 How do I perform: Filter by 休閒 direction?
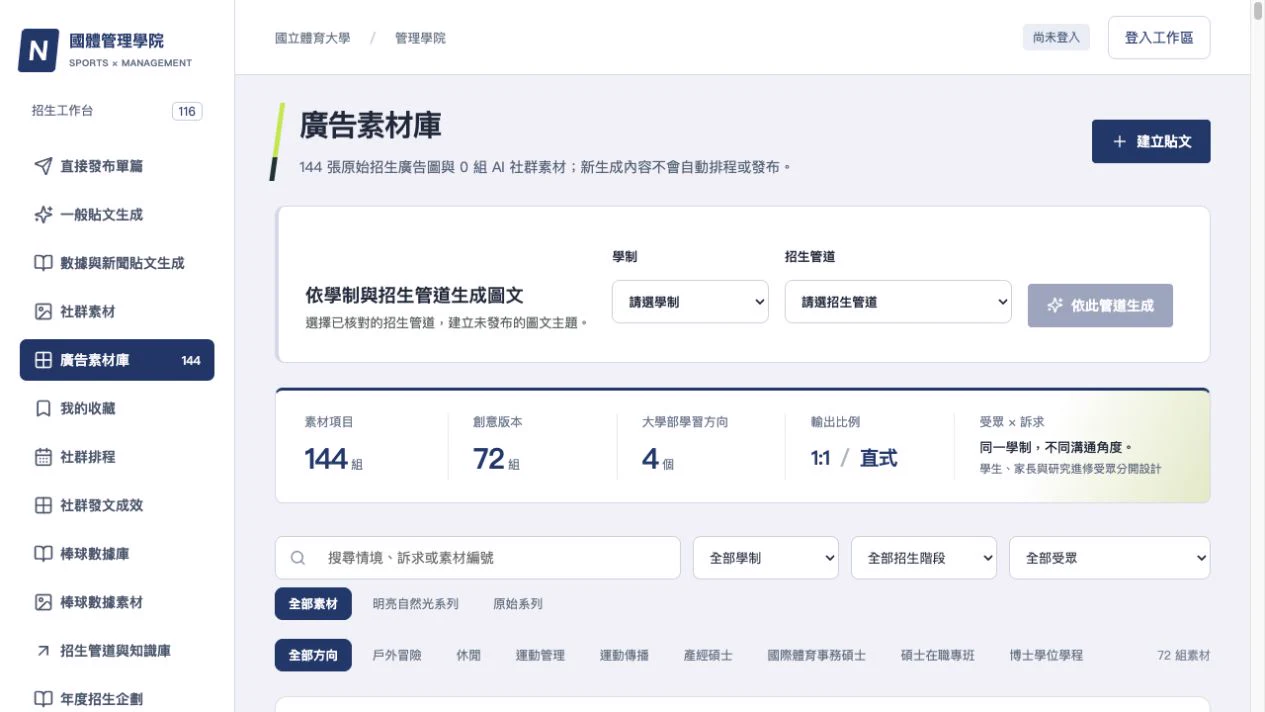468,656
